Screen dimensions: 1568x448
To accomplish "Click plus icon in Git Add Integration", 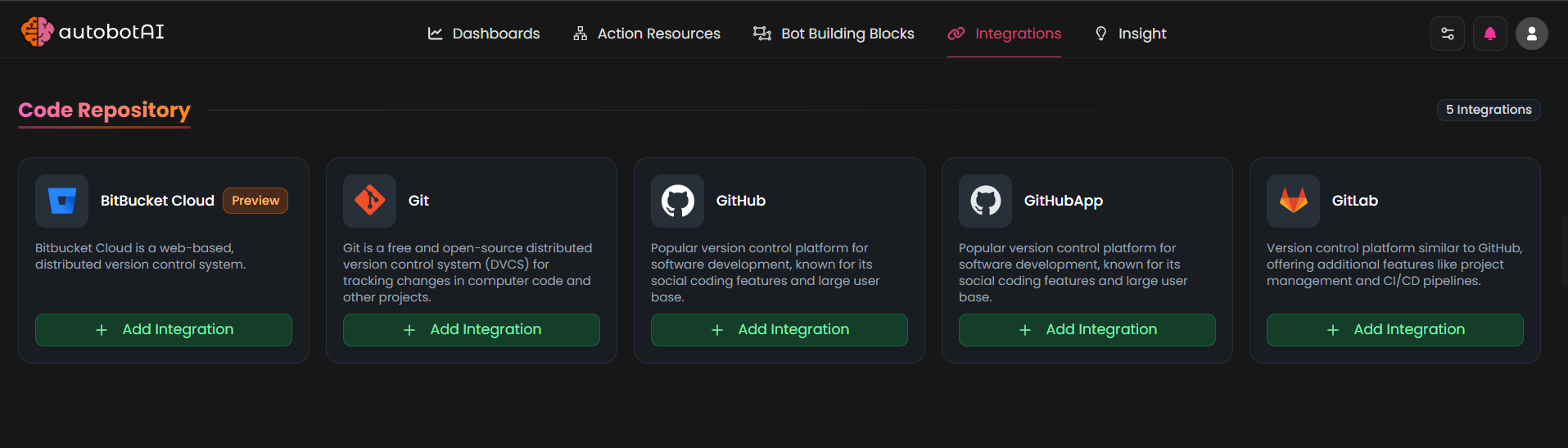I will [x=409, y=330].
